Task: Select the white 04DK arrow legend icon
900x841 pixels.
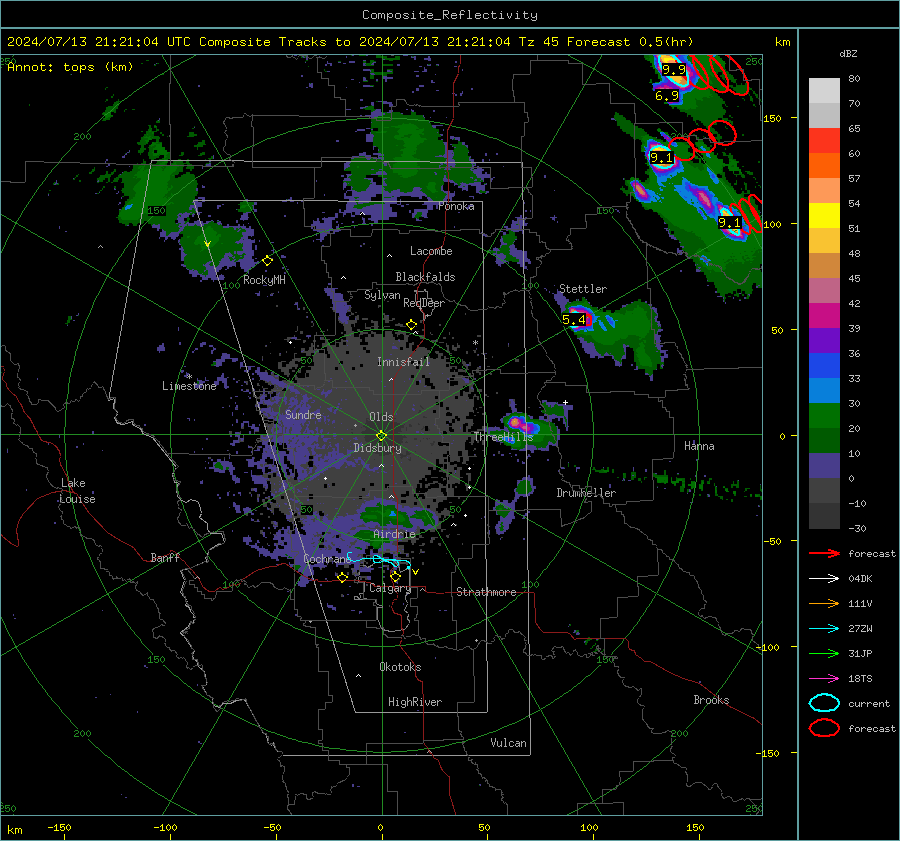Action: (824, 579)
